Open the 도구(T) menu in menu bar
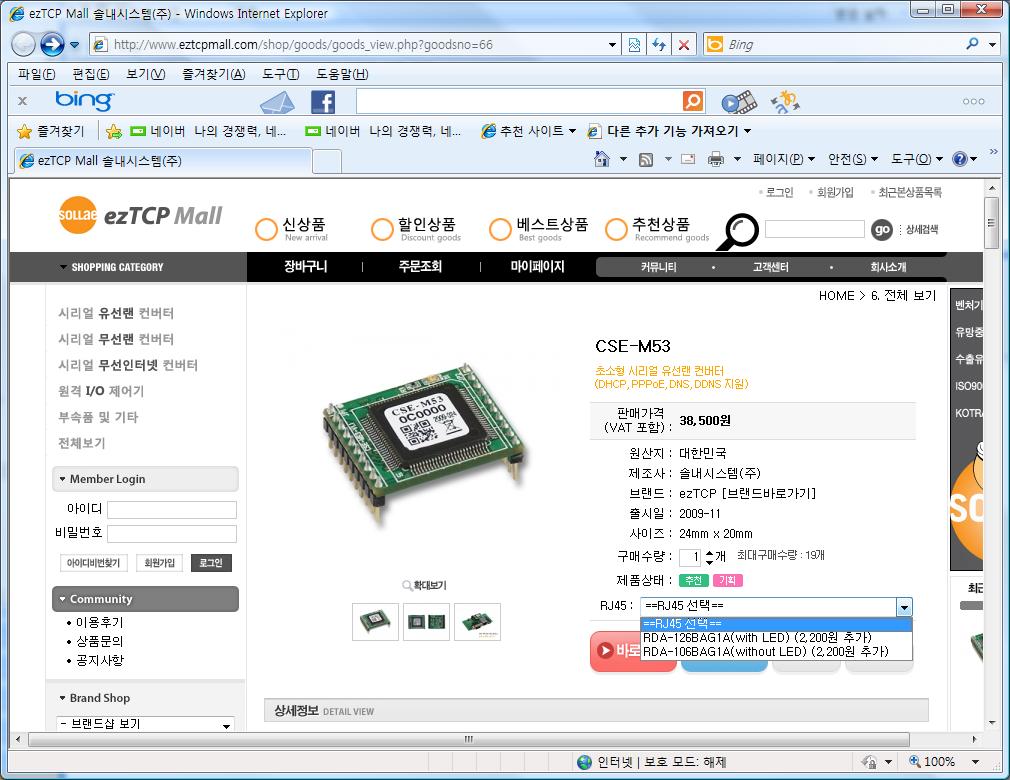1010x780 pixels. [x=281, y=74]
